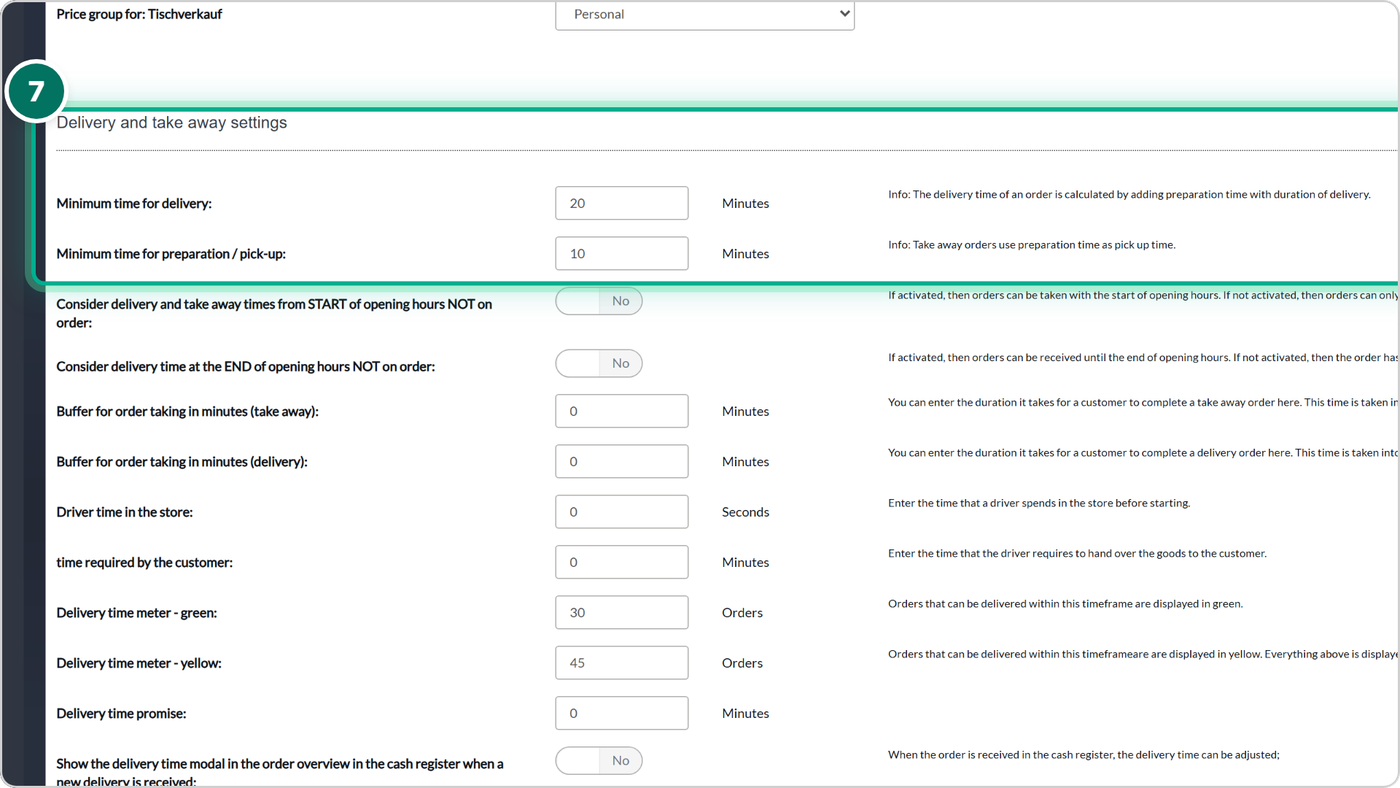Screen dimensions: 1400x788
Task: Focus the Driver time in the store field
Action: (622, 511)
